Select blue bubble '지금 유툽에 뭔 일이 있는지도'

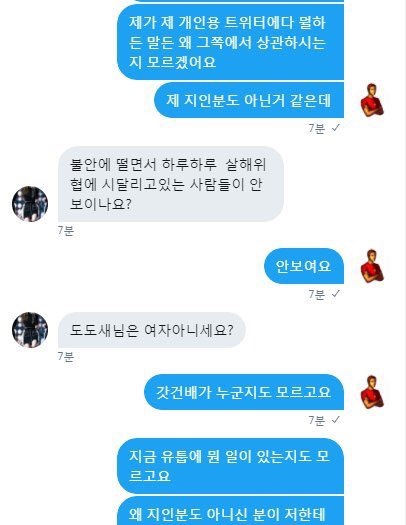231,466
